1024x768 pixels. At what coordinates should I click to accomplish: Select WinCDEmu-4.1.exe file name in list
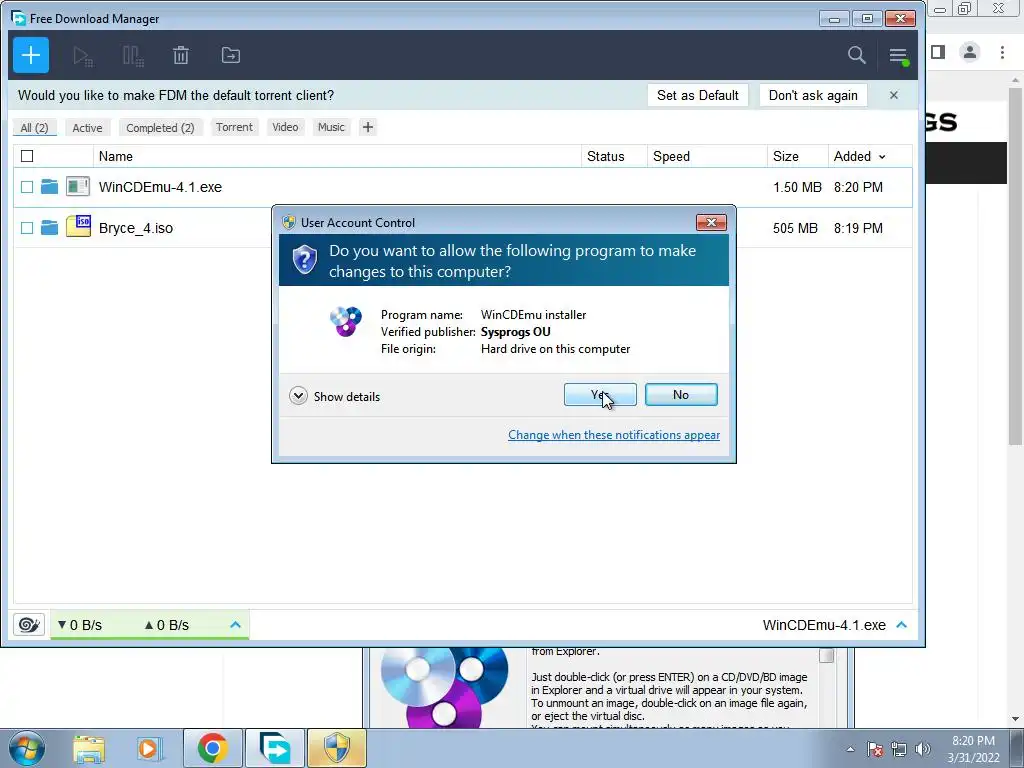(x=160, y=187)
